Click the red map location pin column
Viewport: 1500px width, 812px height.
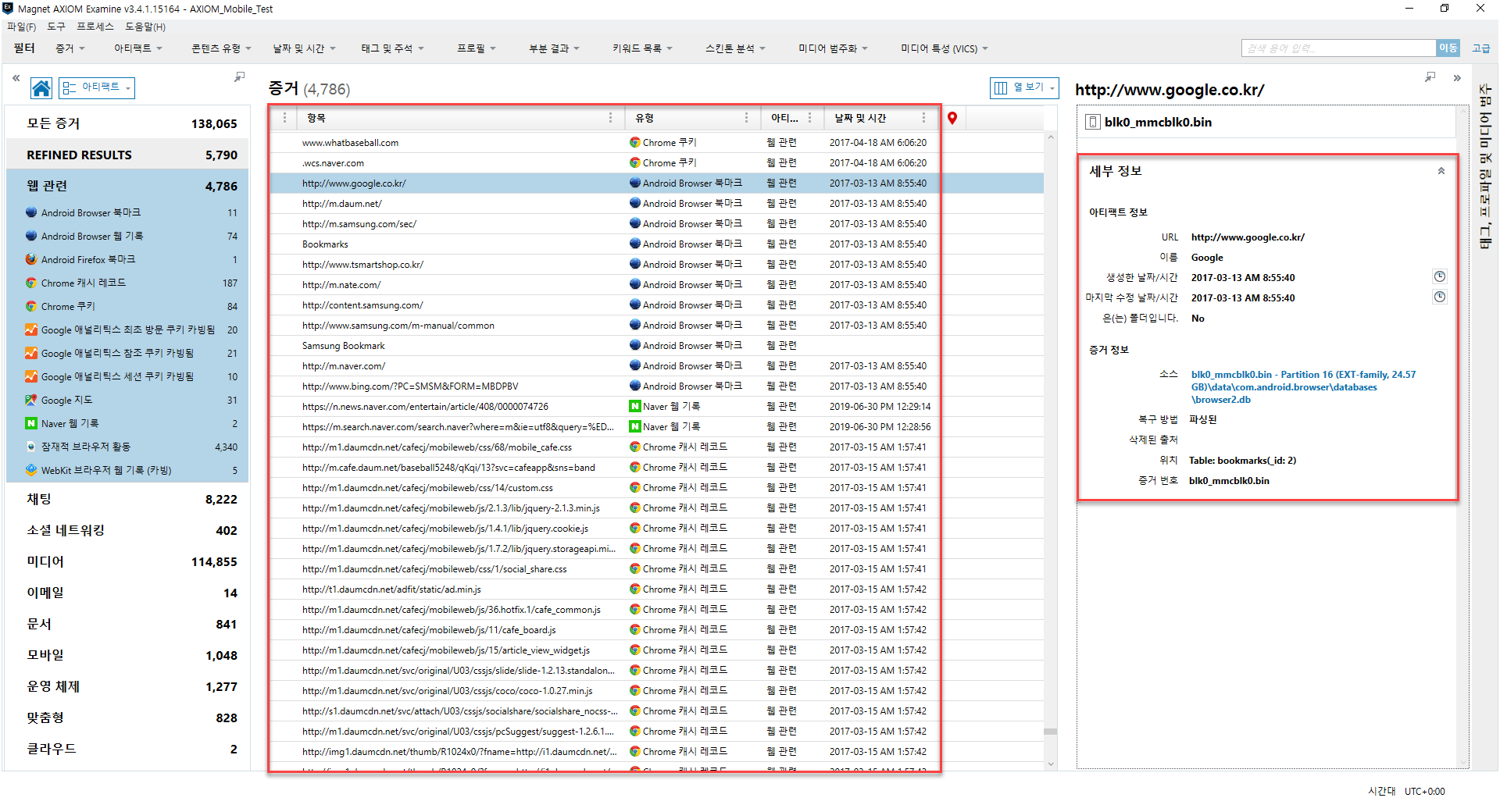(x=952, y=118)
